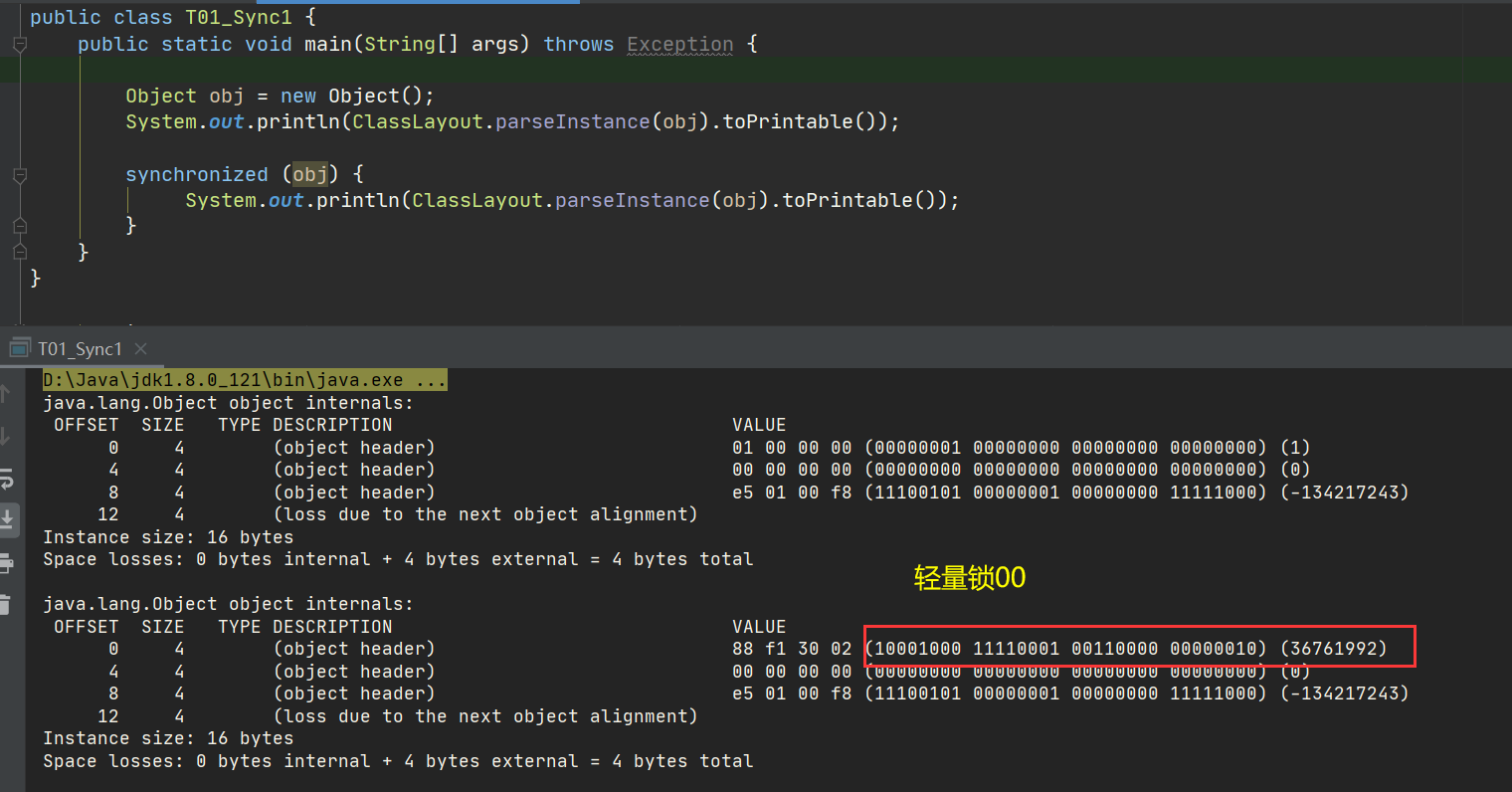Click 'OFFSET' header of the first table
Image resolution: width=1512 pixels, height=792 pixels.
pos(86,425)
